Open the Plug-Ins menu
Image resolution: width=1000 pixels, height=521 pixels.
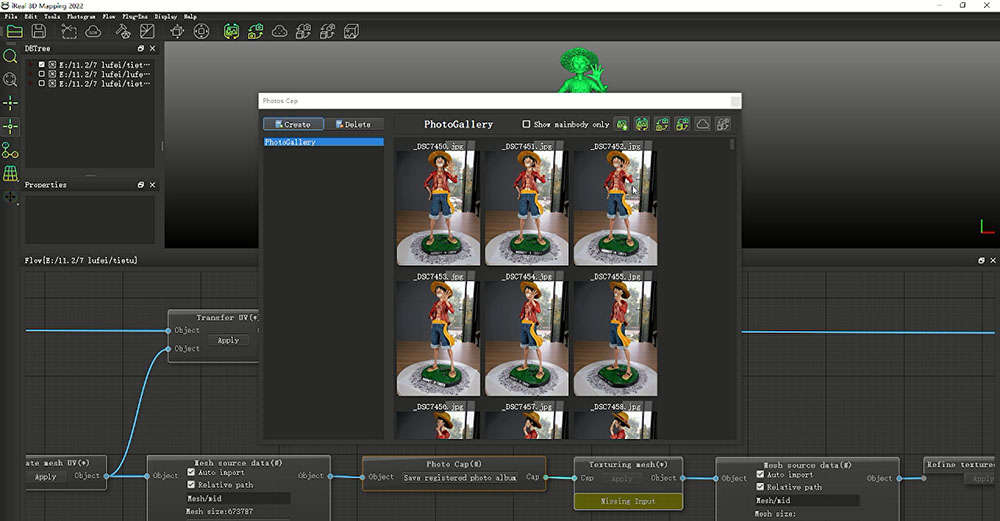coord(133,17)
